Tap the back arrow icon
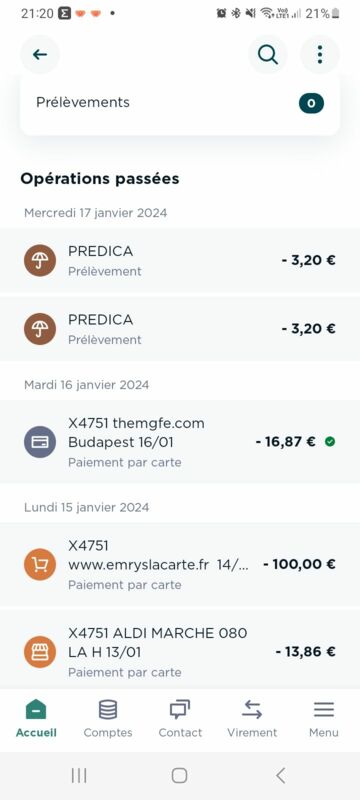This screenshot has height=800, width=360. [x=40, y=55]
